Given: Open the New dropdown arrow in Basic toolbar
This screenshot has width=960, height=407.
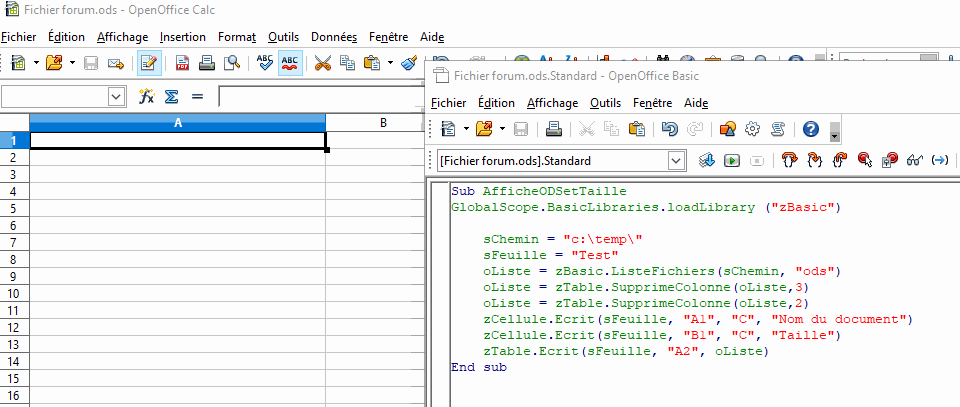Looking at the screenshot, I should (467, 129).
